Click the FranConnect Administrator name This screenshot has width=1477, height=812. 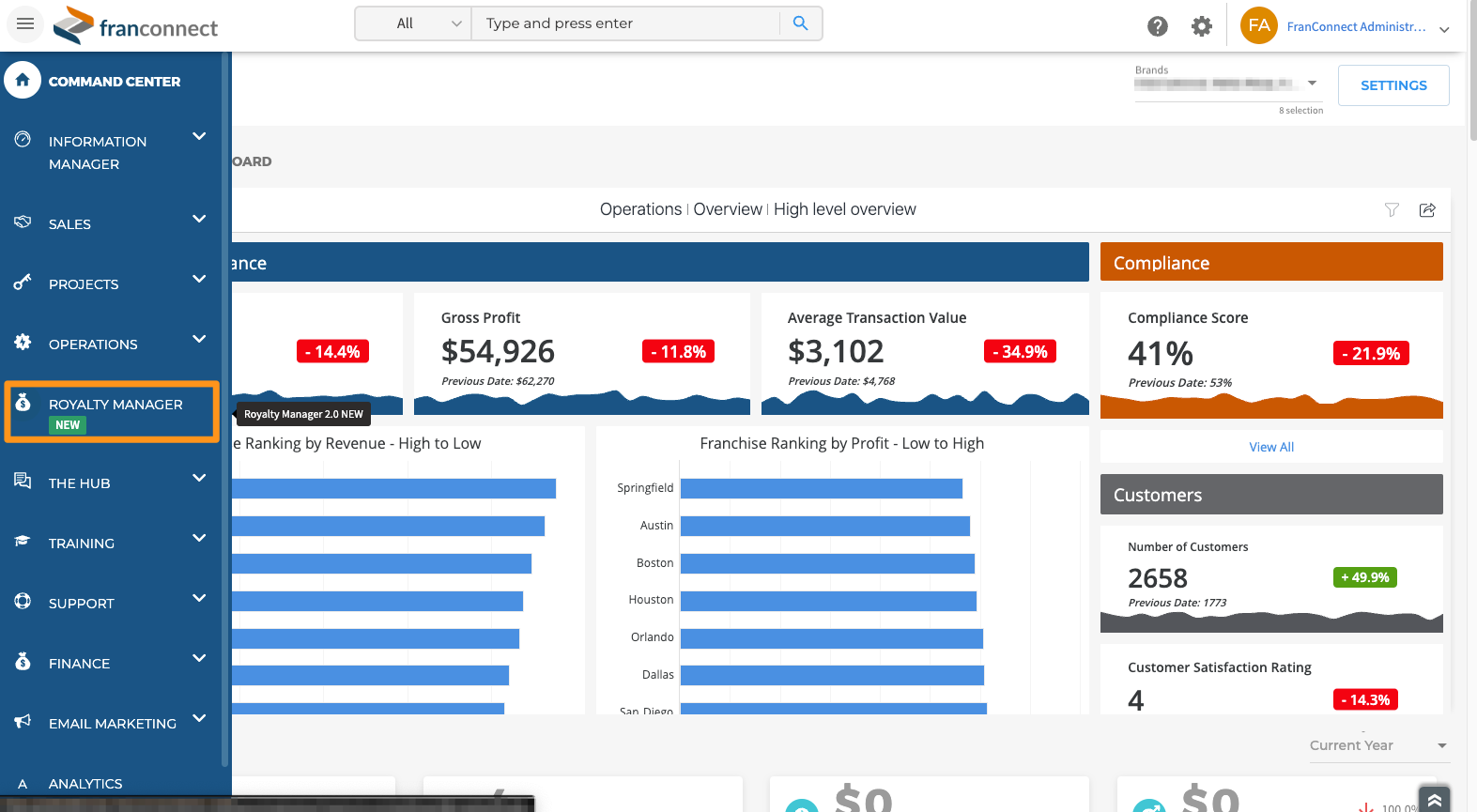[x=1356, y=26]
